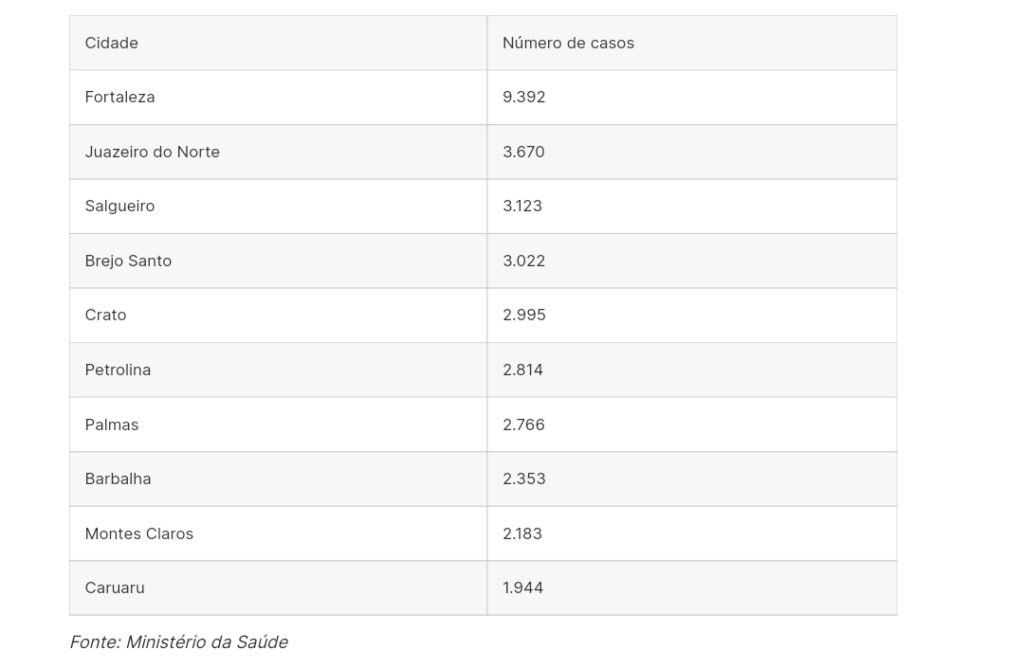The image size is (1024, 668).
Task: Click the Fonte: Ministério da Saúde caption
Action: click(179, 642)
